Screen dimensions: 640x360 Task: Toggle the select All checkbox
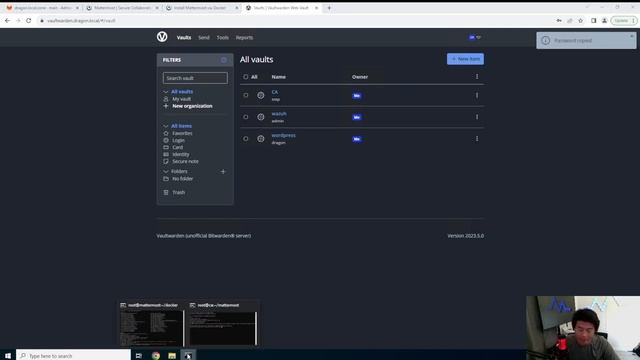click(246, 77)
